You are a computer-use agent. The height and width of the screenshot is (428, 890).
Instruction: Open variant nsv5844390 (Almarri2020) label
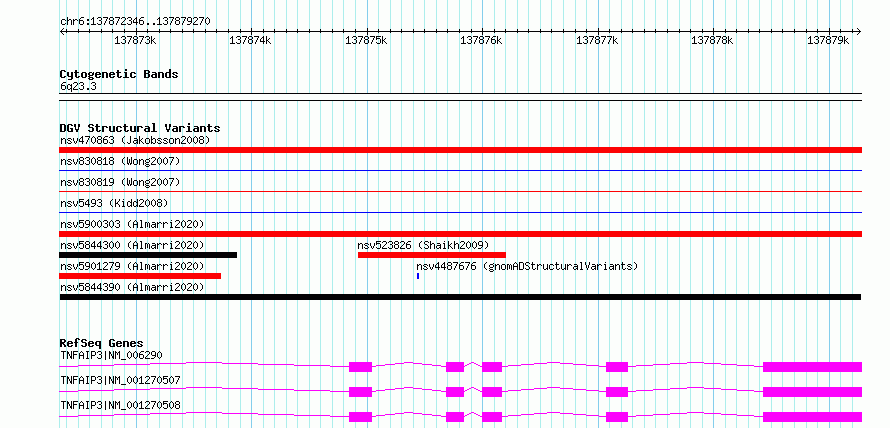(132, 287)
